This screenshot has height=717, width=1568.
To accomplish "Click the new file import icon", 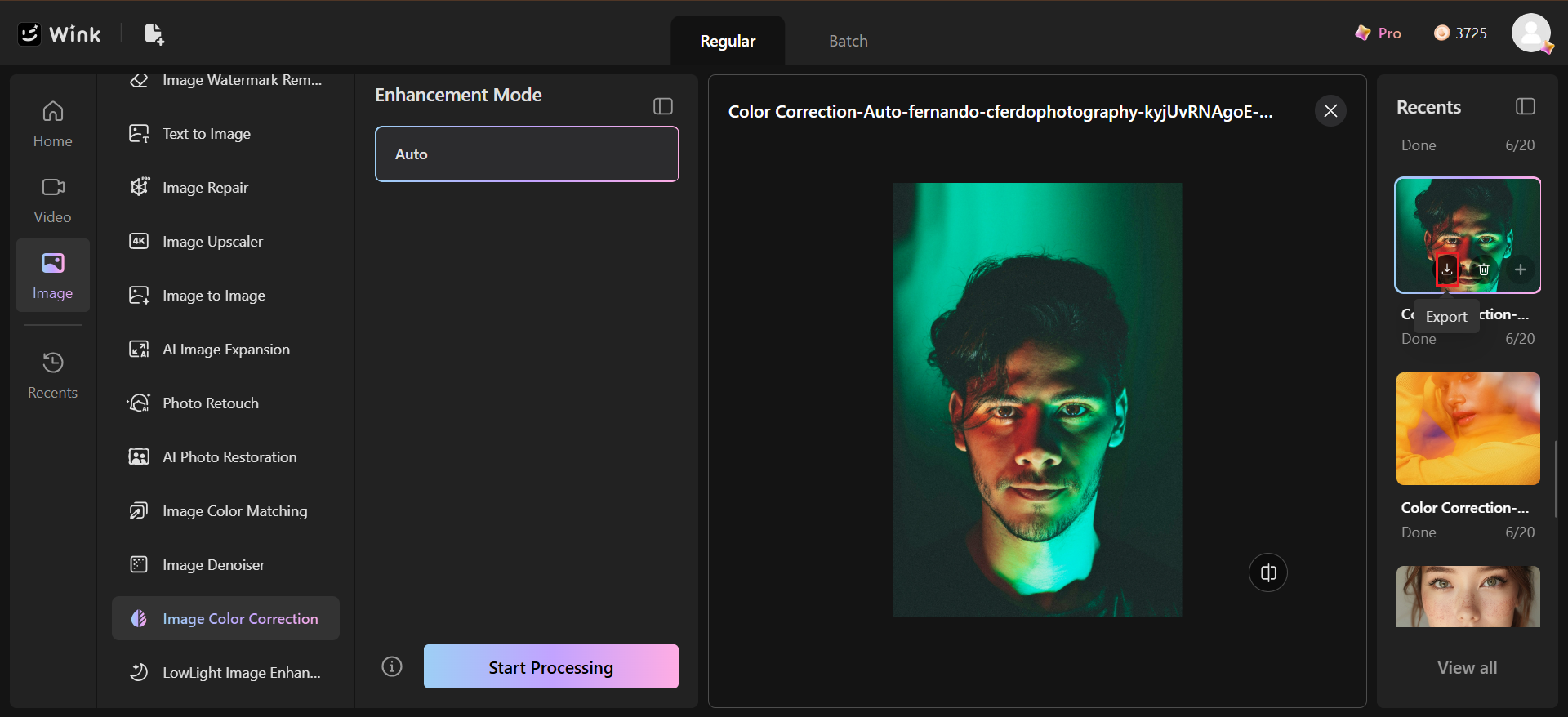I will (x=154, y=33).
